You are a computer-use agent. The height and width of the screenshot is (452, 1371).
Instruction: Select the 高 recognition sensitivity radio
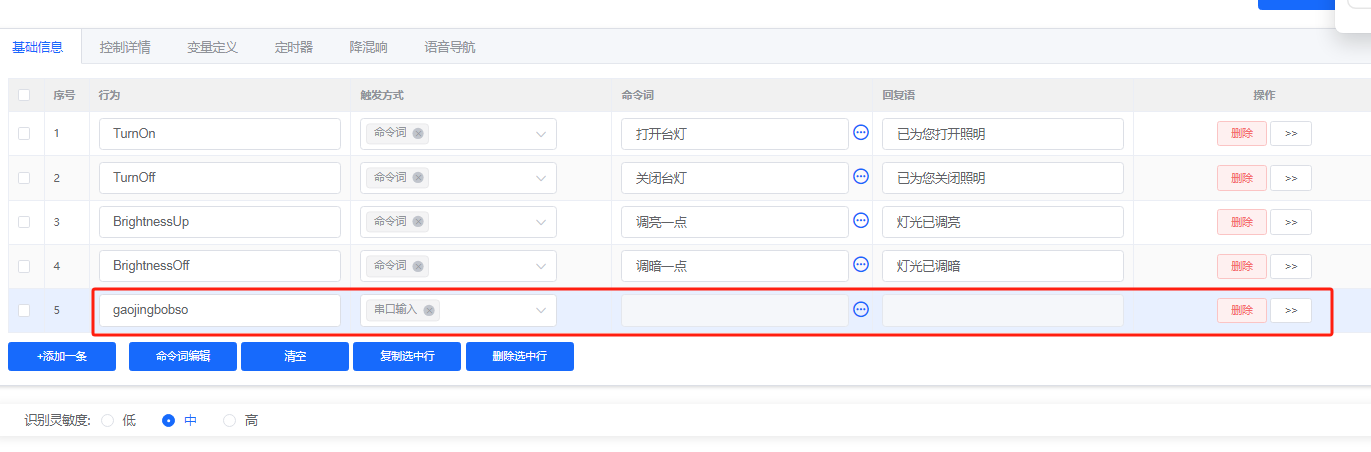click(230, 421)
